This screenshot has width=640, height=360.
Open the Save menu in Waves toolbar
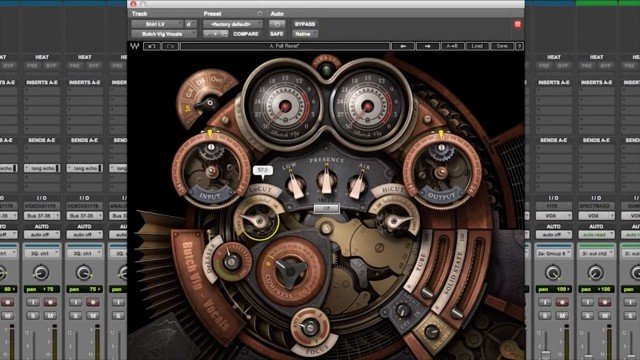tap(502, 46)
